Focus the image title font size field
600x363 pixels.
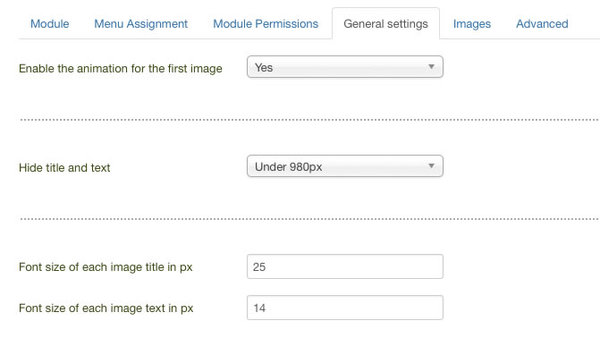click(x=345, y=267)
